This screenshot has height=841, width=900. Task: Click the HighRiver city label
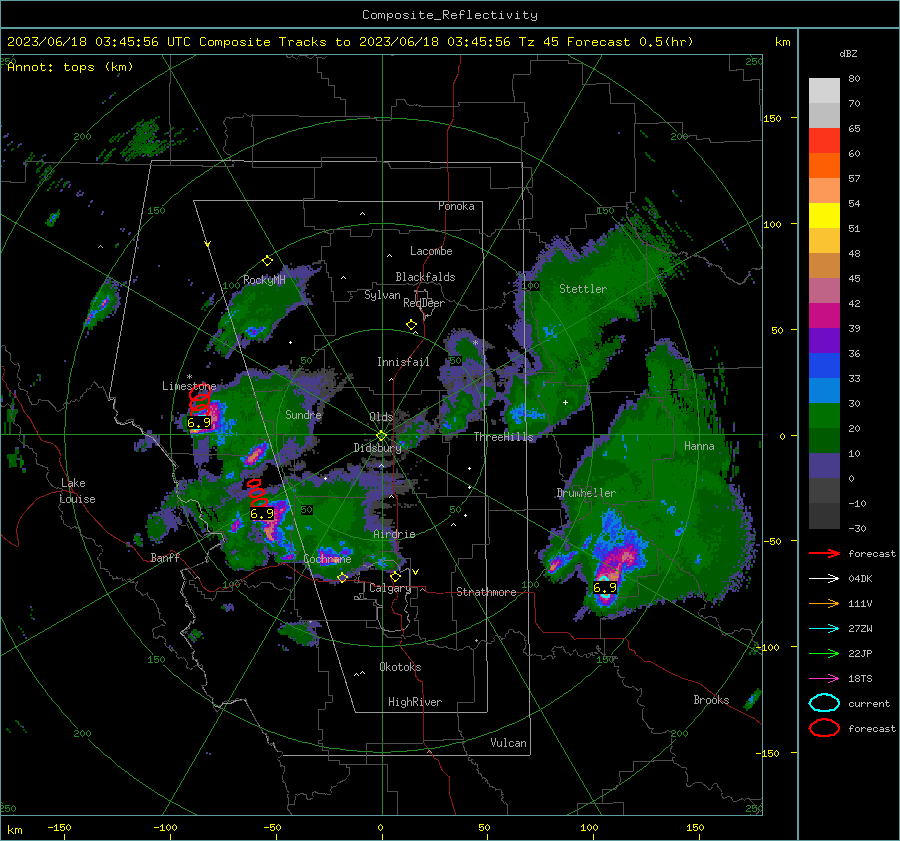pyautogui.click(x=415, y=702)
